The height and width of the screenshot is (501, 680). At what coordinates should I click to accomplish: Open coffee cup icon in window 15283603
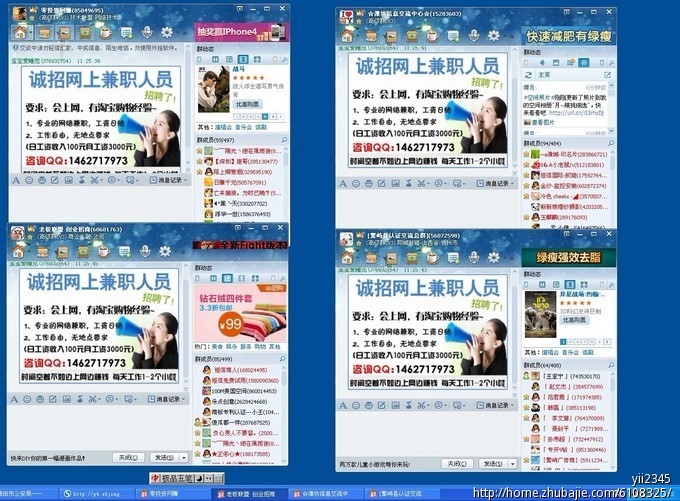click(432, 36)
